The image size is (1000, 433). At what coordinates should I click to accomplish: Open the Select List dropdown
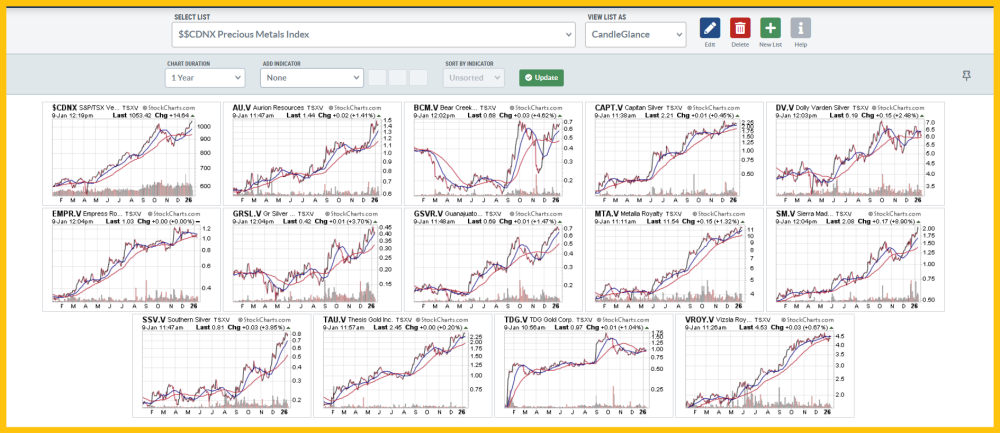click(x=375, y=34)
